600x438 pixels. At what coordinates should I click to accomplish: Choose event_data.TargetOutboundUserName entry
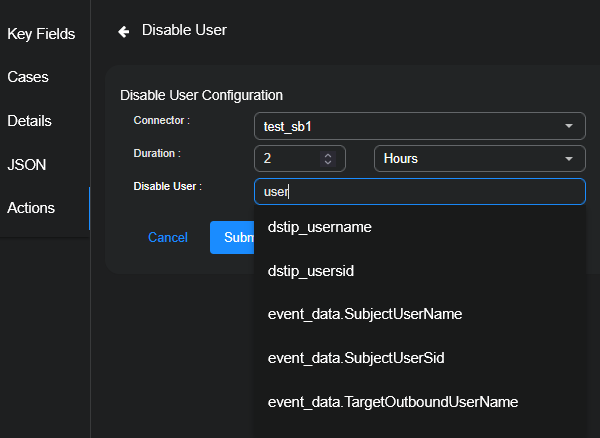(x=393, y=402)
